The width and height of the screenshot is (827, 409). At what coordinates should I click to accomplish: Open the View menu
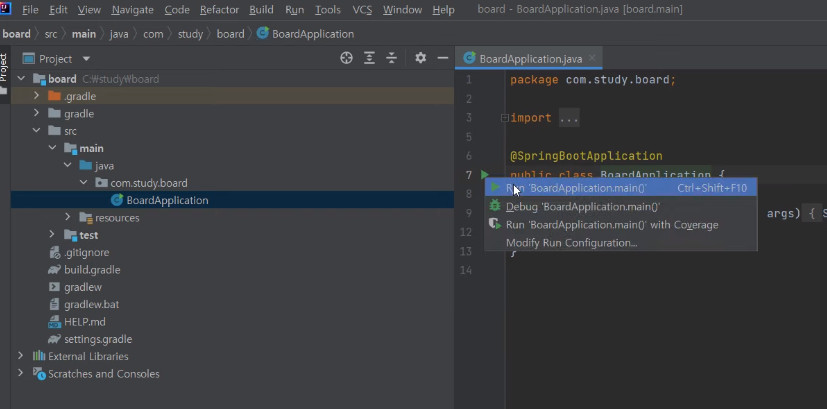tap(89, 9)
